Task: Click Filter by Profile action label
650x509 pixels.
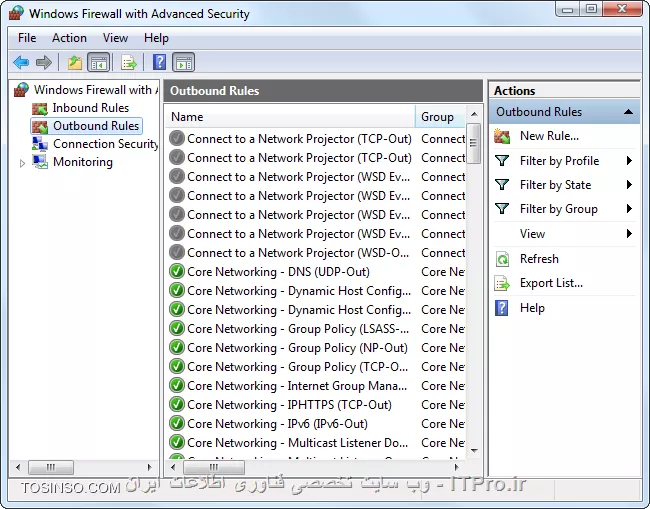Action: pyautogui.click(x=559, y=161)
